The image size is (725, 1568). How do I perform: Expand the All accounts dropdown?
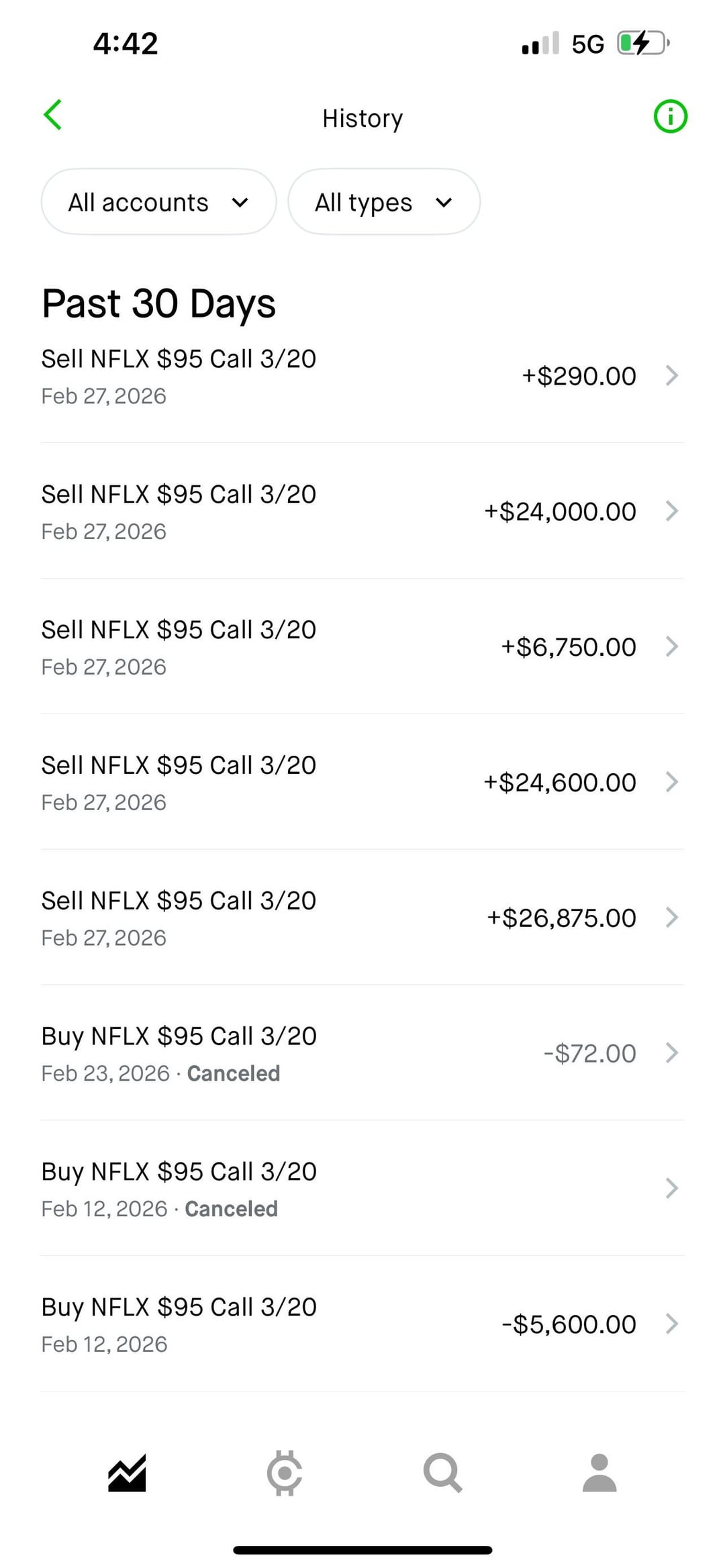pyautogui.click(x=159, y=202)
